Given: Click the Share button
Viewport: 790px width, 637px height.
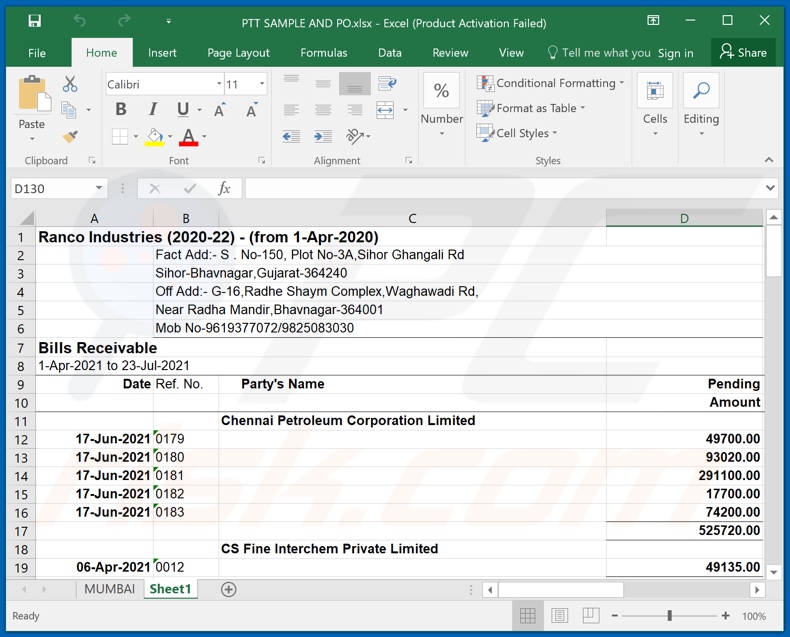Looking at the screenshot, I should coord(743,52).
